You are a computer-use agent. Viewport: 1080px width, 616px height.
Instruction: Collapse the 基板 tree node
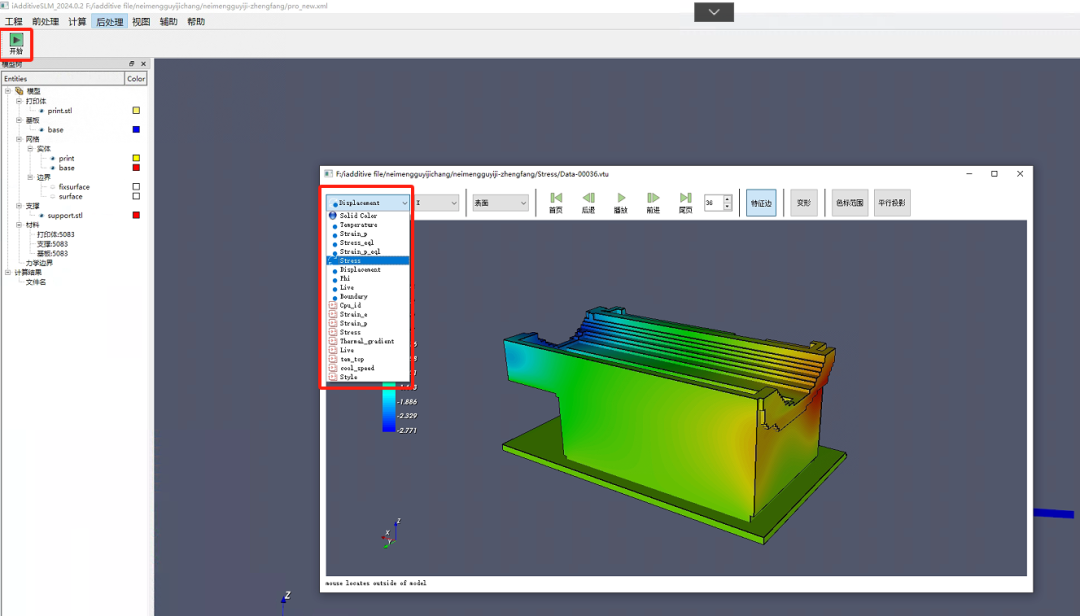pos(19,120)
